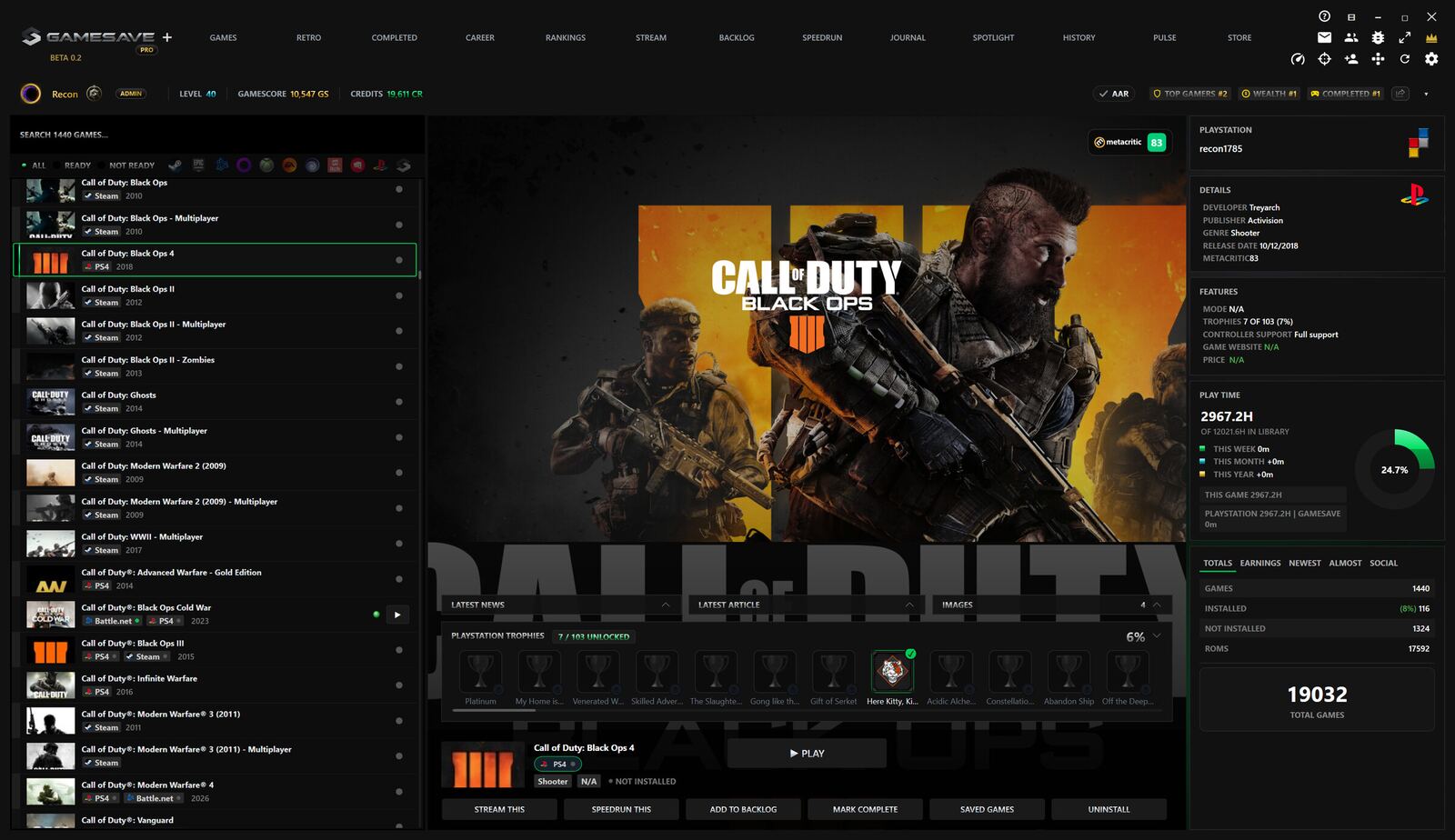Click the gold crown icon
1455x840 pixels.
click(x=1431, y=37)
